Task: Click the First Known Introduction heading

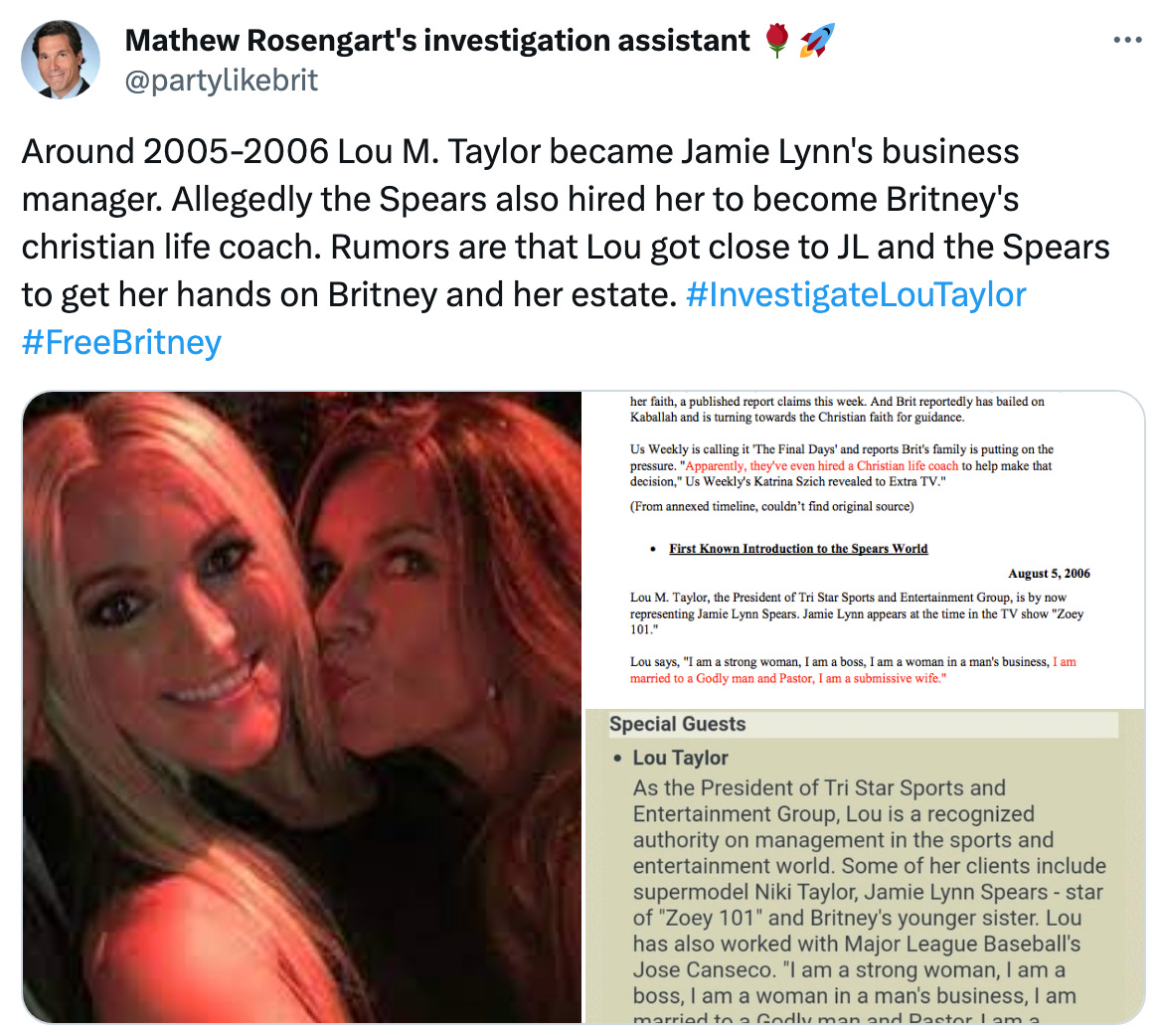Action: tap(798, 549)
